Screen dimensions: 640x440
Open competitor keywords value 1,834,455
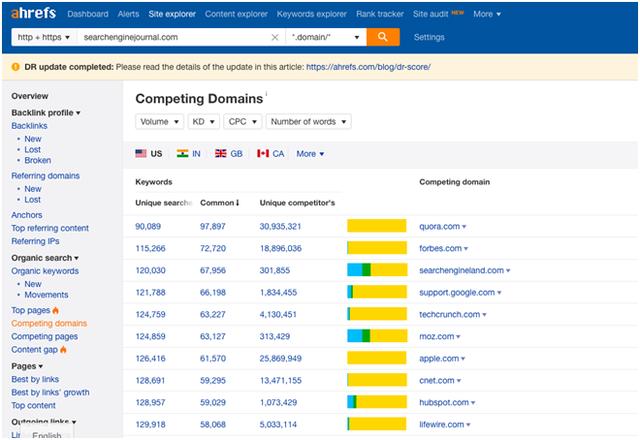278,293
